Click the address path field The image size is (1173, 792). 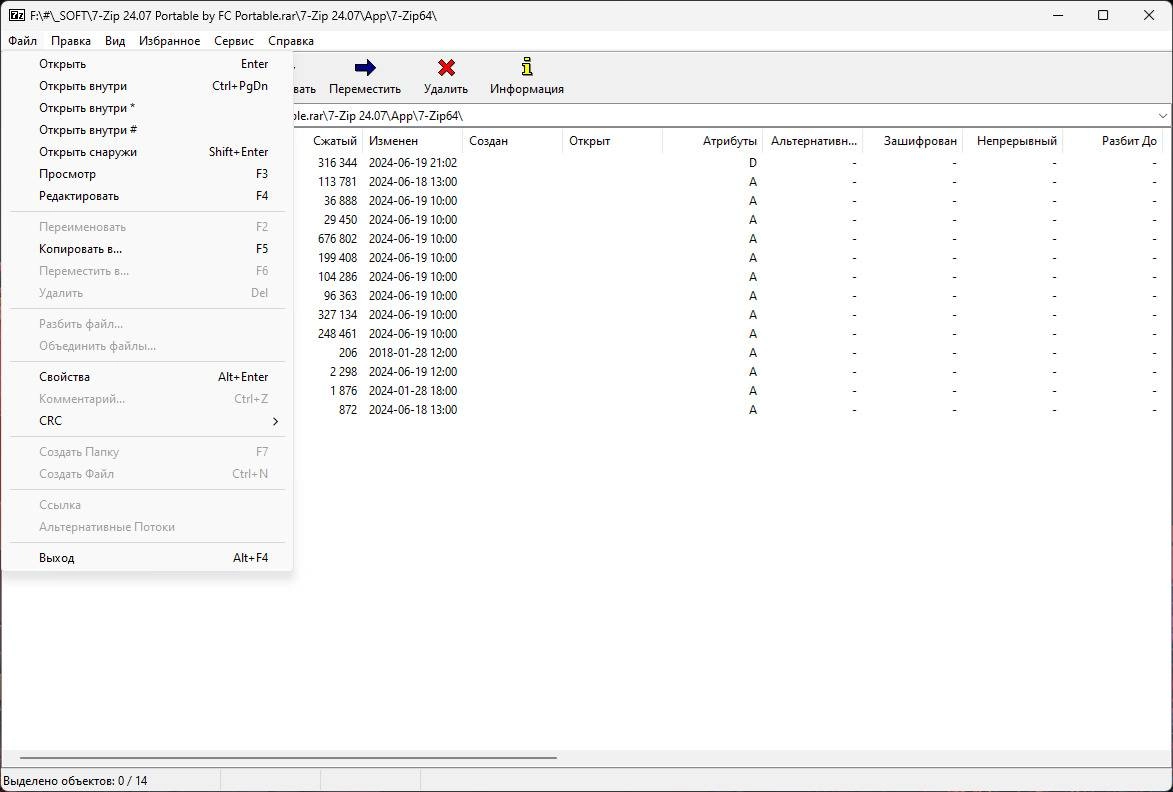point(722,116)
